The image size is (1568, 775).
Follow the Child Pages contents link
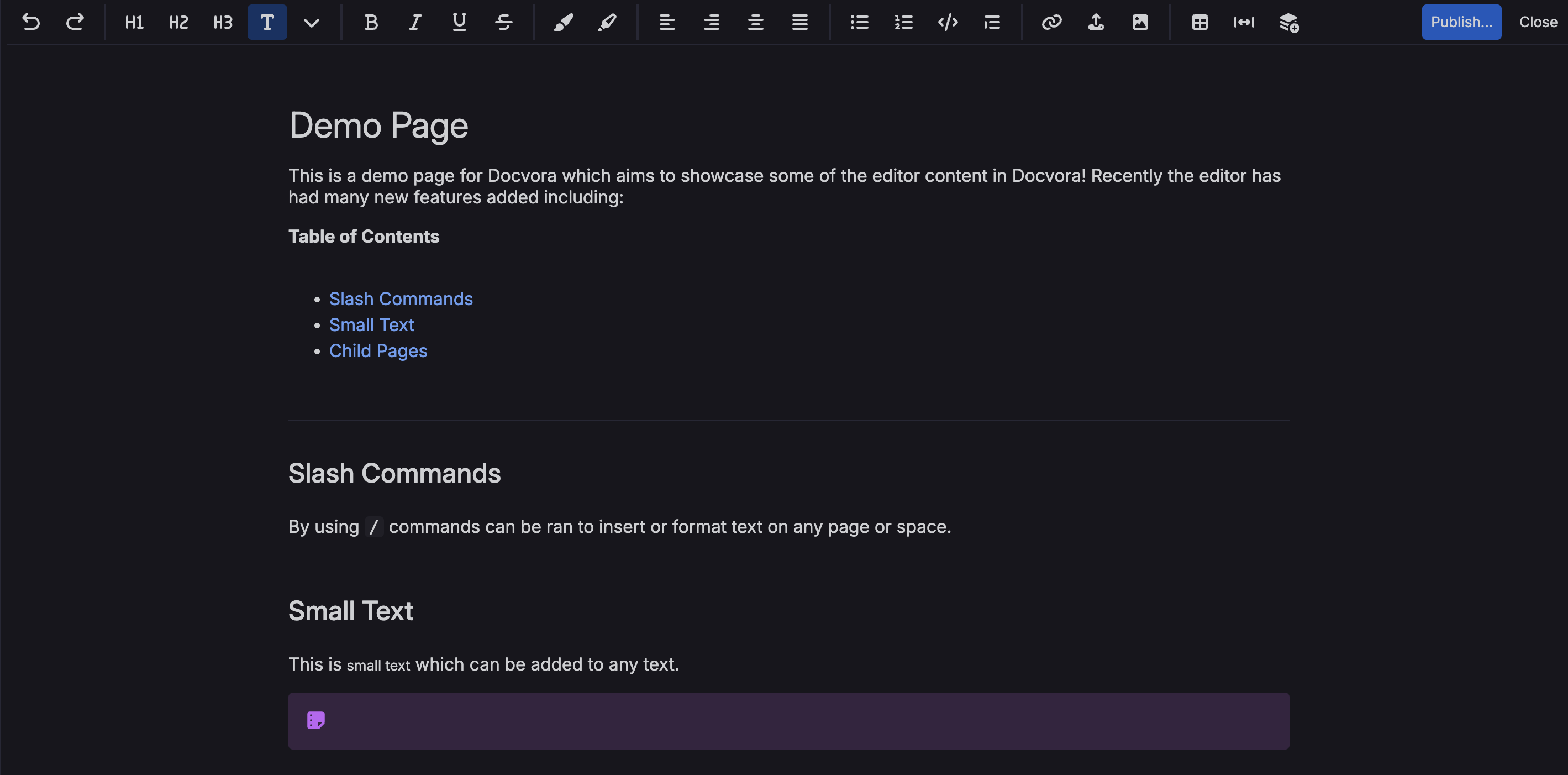pyautogui.click(x=378, y=351)
